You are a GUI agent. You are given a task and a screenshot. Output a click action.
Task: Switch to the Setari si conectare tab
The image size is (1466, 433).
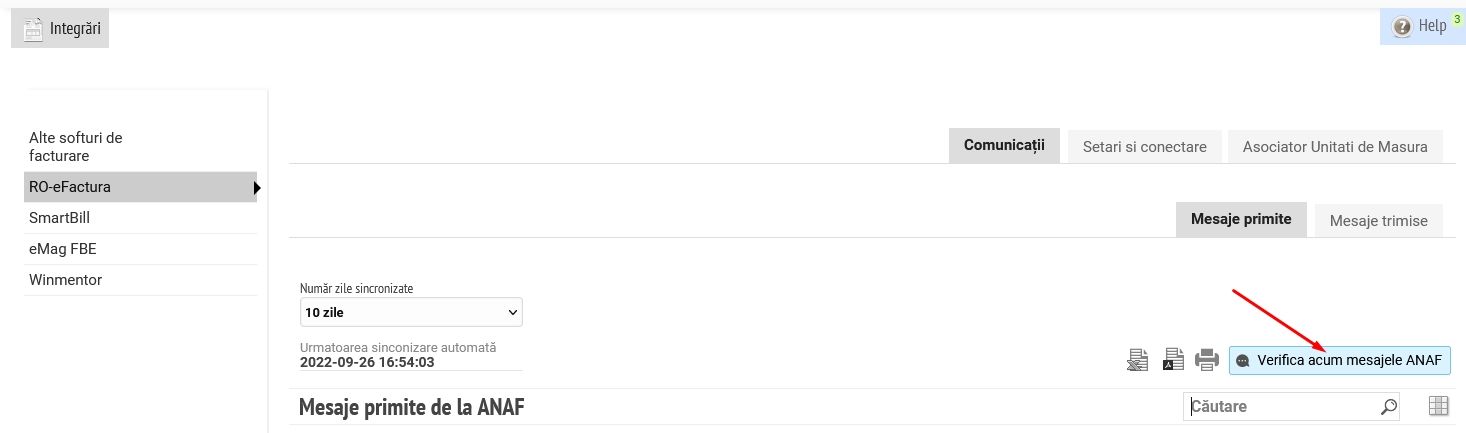[x=1144, y=146]
